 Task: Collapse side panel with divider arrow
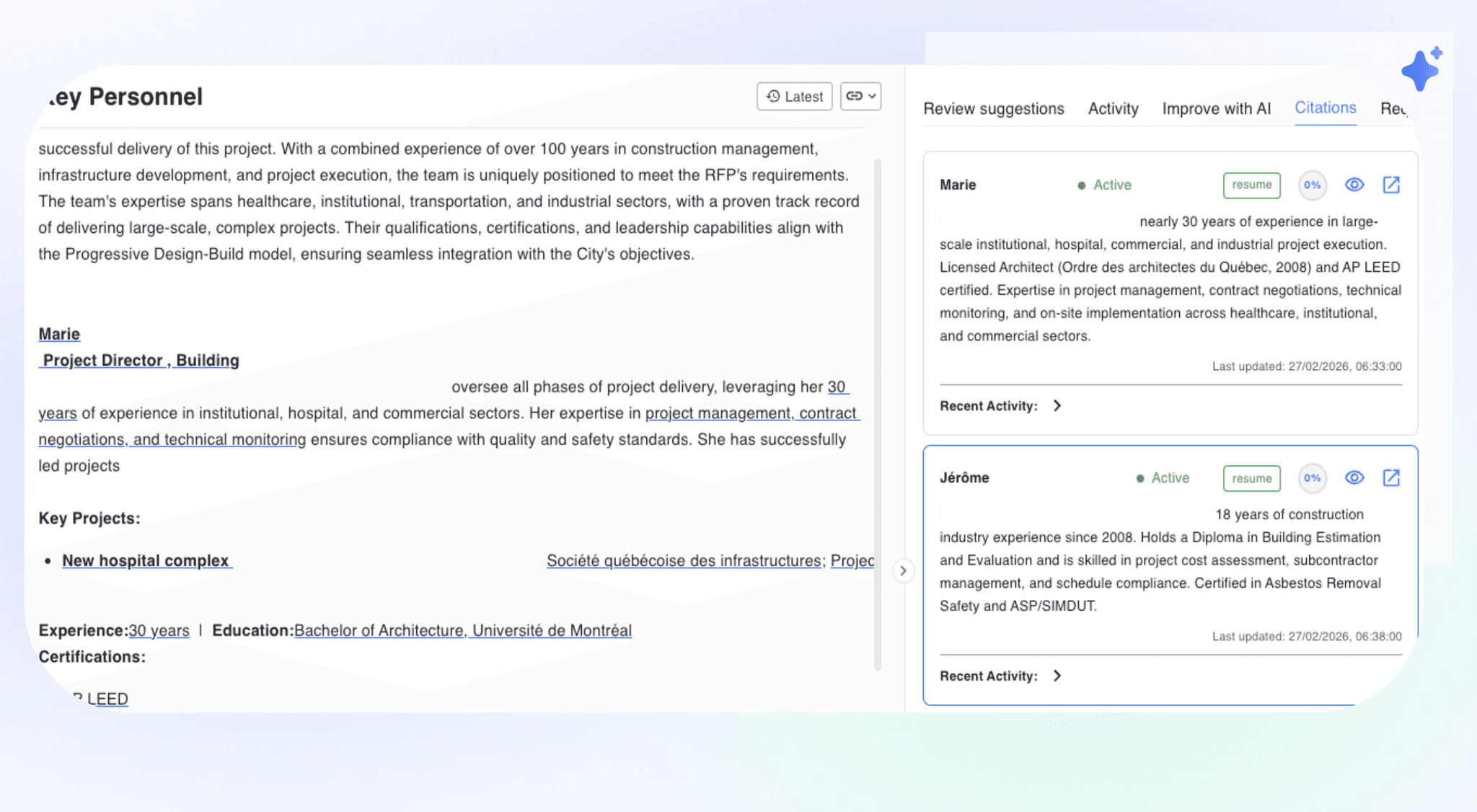click(x=903, y=570)
